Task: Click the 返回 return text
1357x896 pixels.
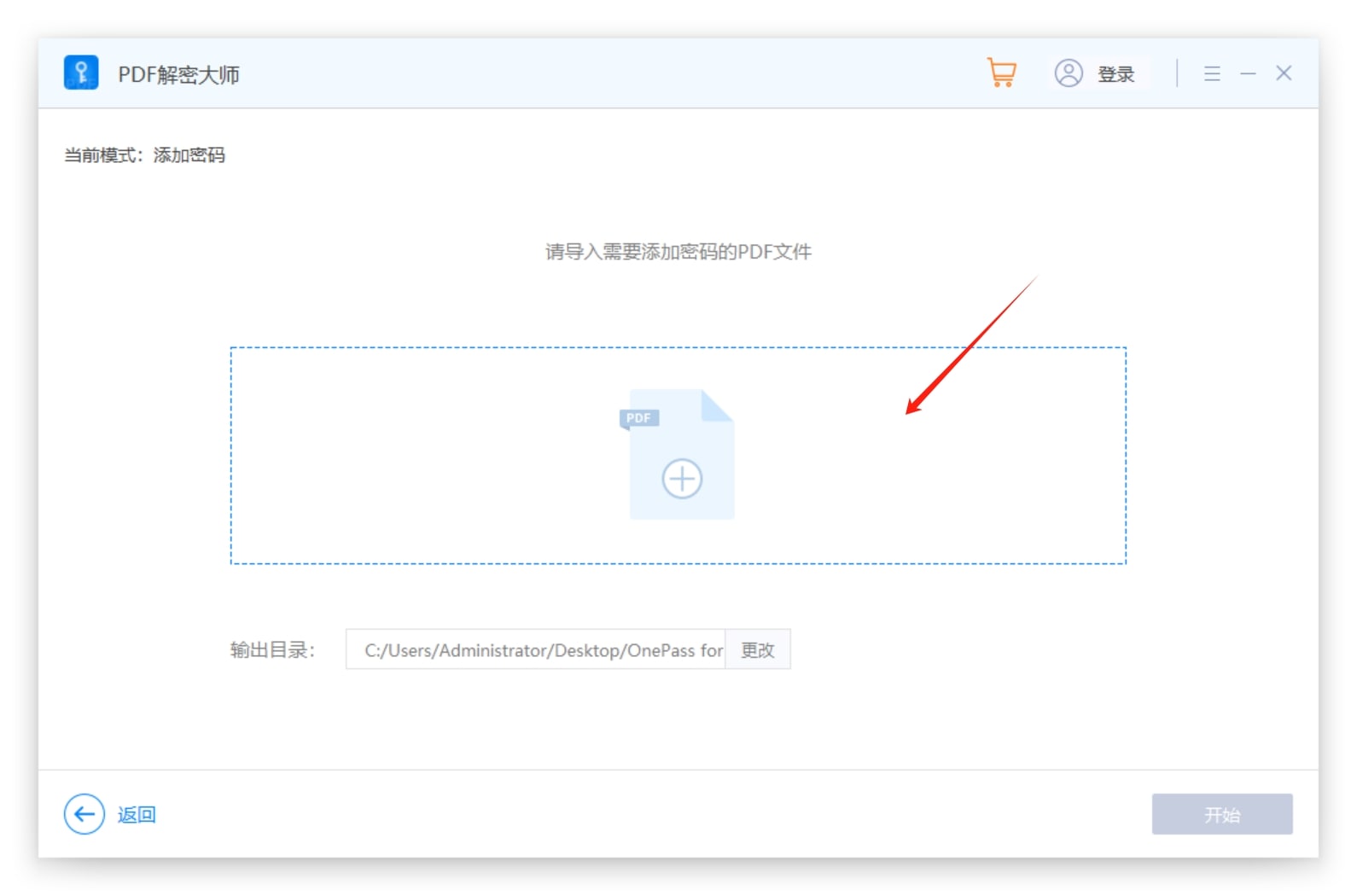Action: (137, 815)
